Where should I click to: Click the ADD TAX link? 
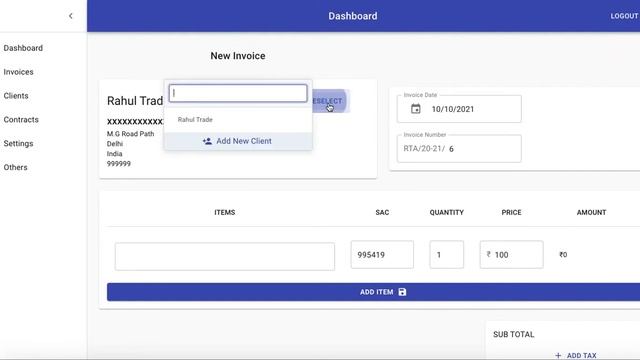(x=576, y=356)
